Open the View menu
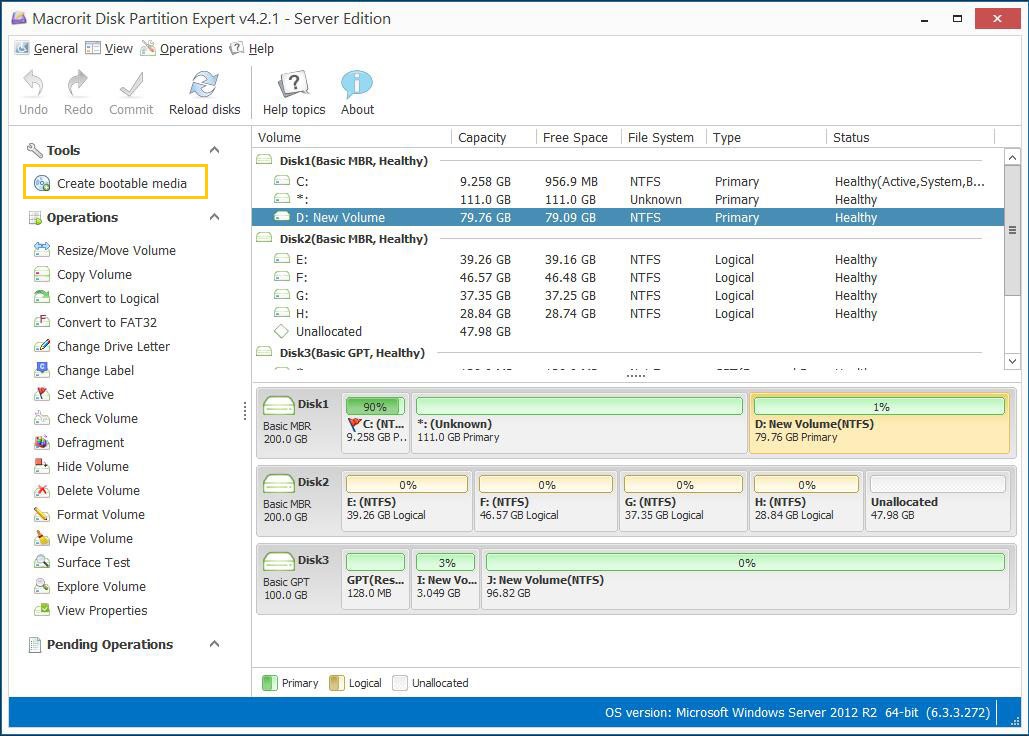The image size is (1029, 736). [110, 48]
